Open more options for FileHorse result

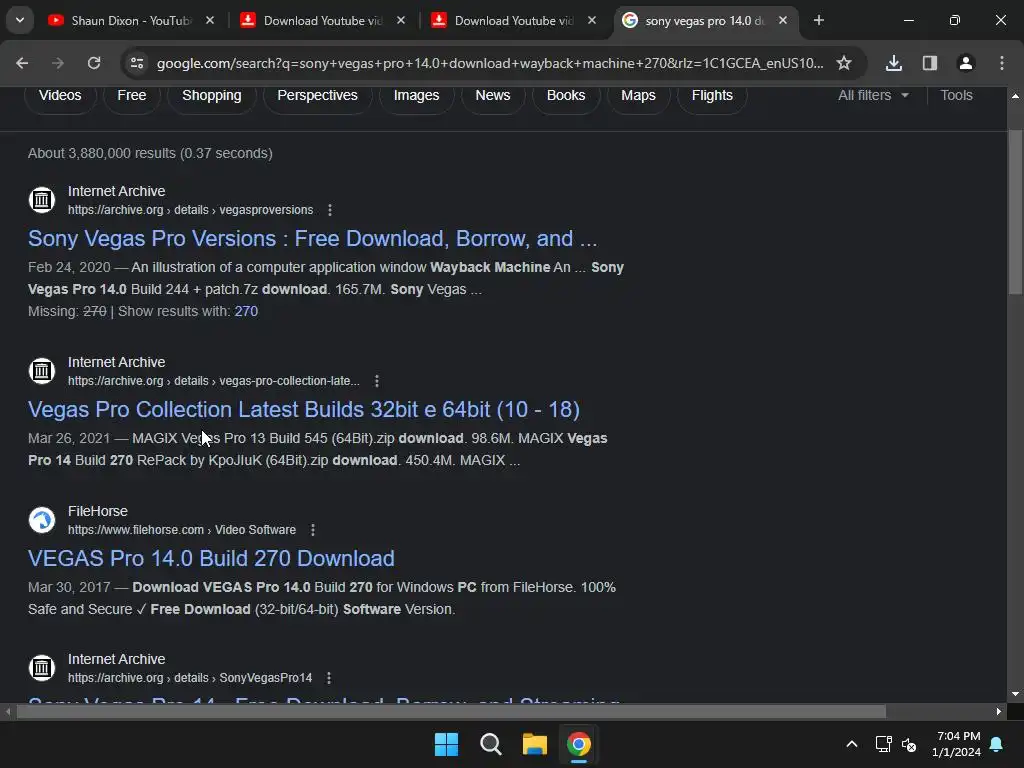313,530
